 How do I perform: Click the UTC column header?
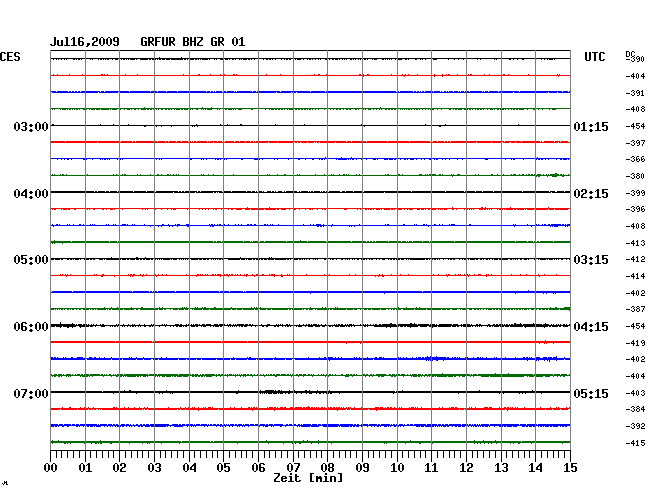[x=595, y=57]
